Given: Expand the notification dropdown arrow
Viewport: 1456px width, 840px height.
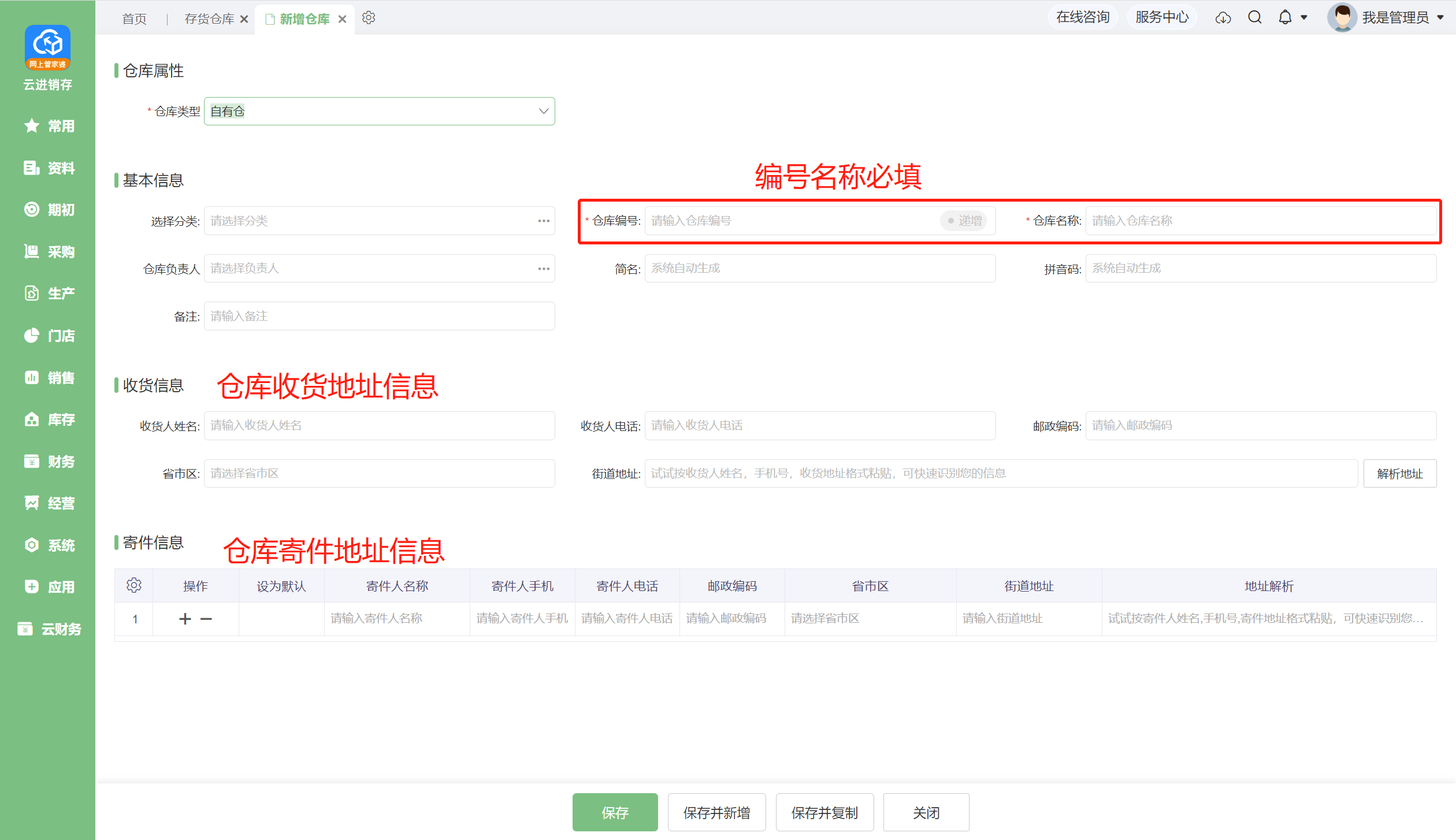Looking at the screenshot, I should click(x=1304, y=18).
